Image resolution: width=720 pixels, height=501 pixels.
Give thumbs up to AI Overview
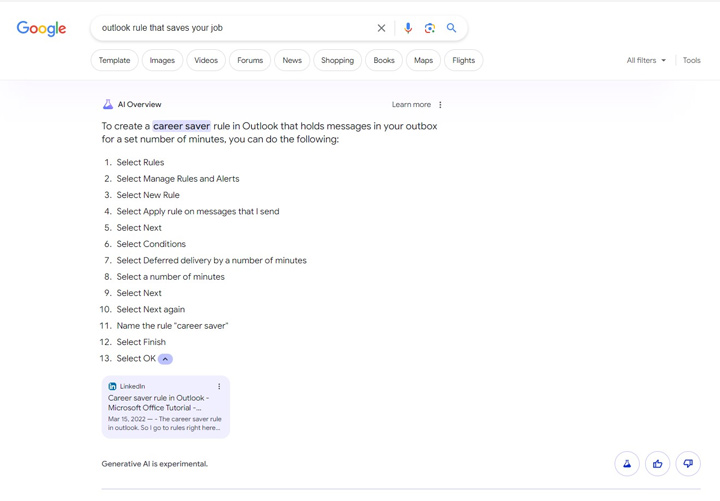coord(657,464)
